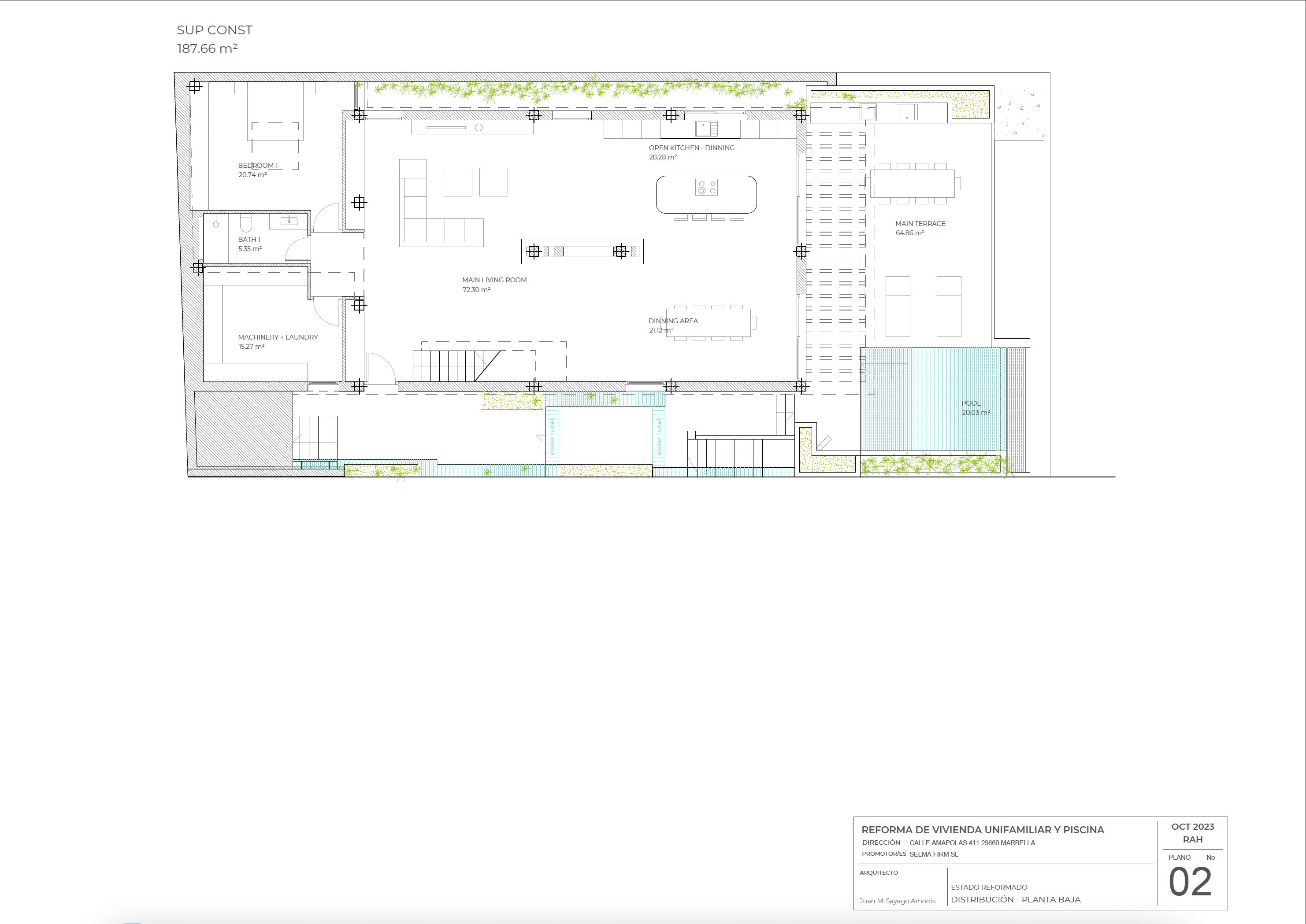Click the 'BATH 1' room label
This screenshot has height=924, width=1306.
249,240
